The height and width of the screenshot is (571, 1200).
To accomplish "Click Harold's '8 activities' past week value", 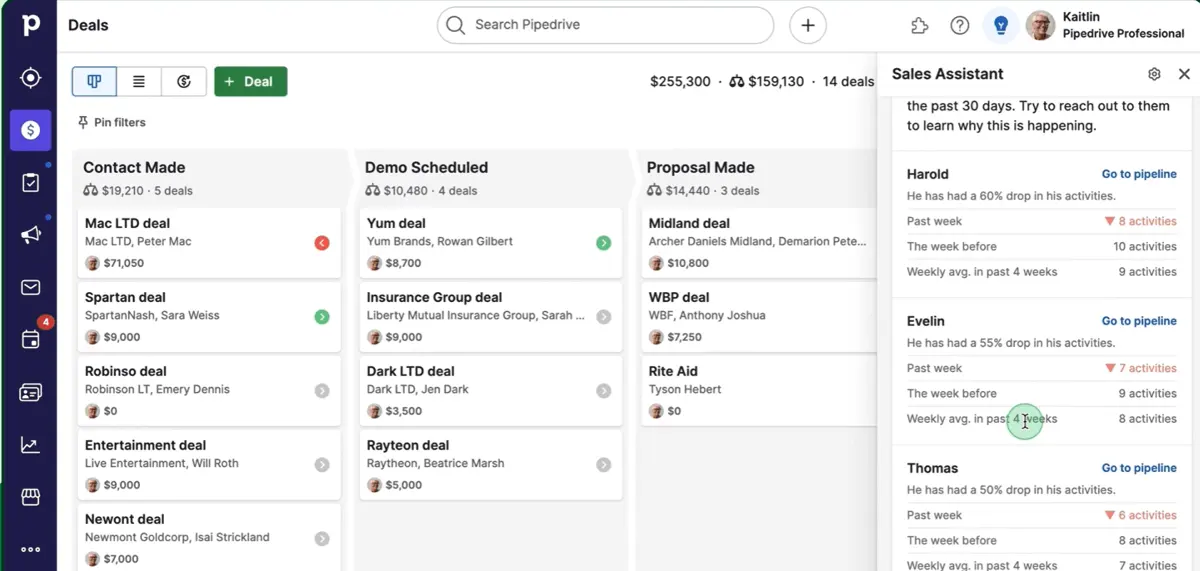I will pos(1140,221).
